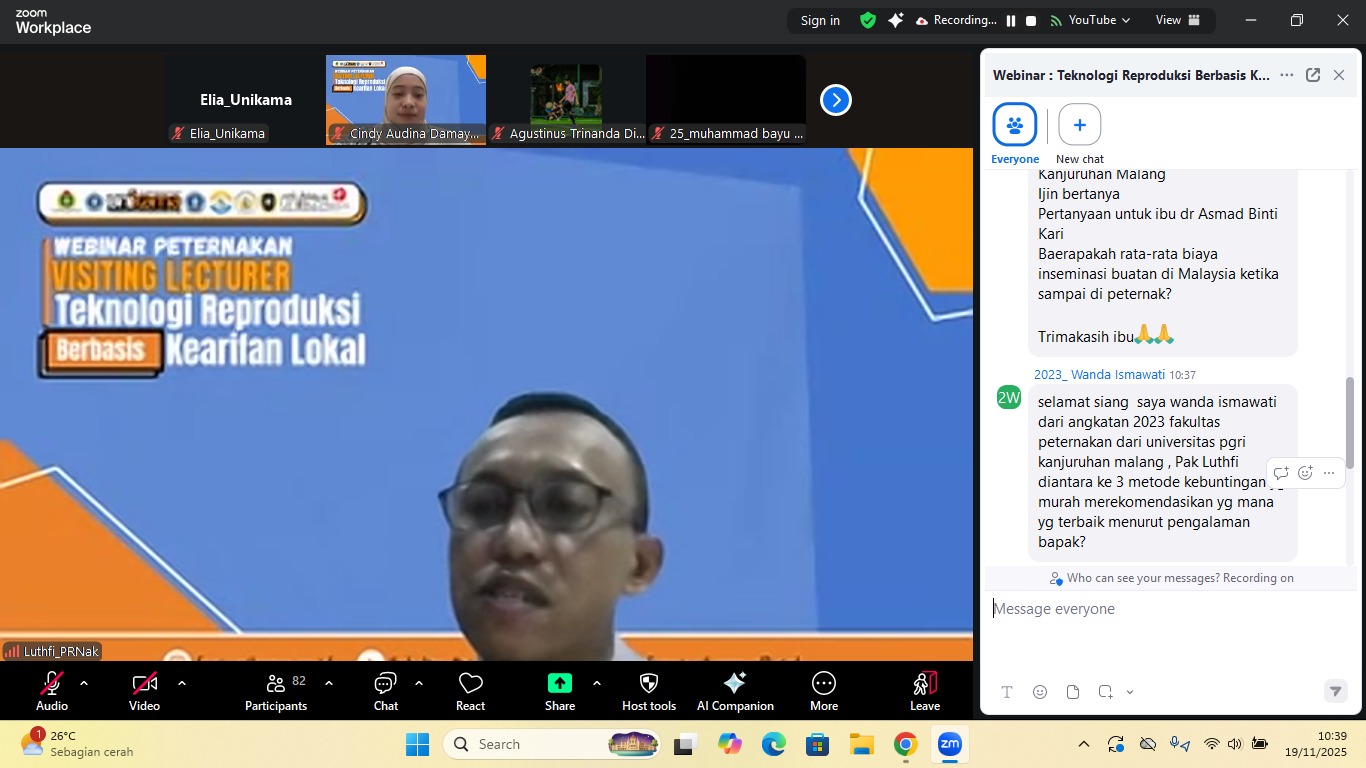Image resolution: width=1366 pixels, height=768 pixels.
Task: Open the View layout menu
Action: [x=1178, y=20]
